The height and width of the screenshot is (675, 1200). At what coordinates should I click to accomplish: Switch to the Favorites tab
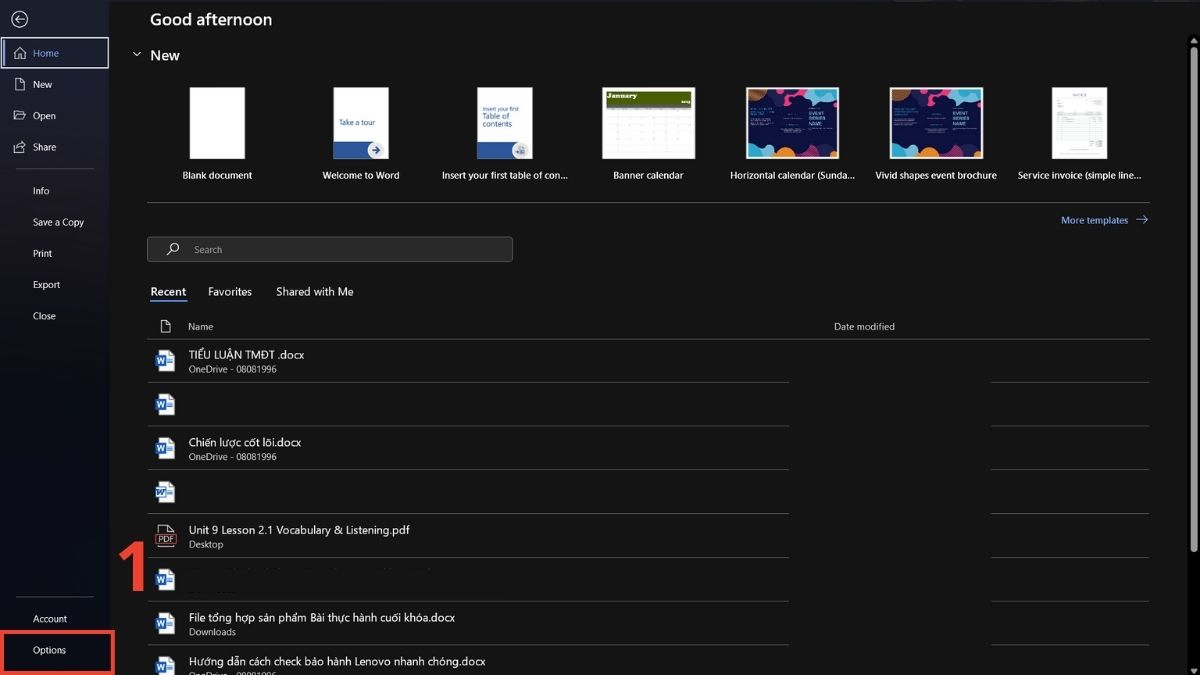coord(229,291)
